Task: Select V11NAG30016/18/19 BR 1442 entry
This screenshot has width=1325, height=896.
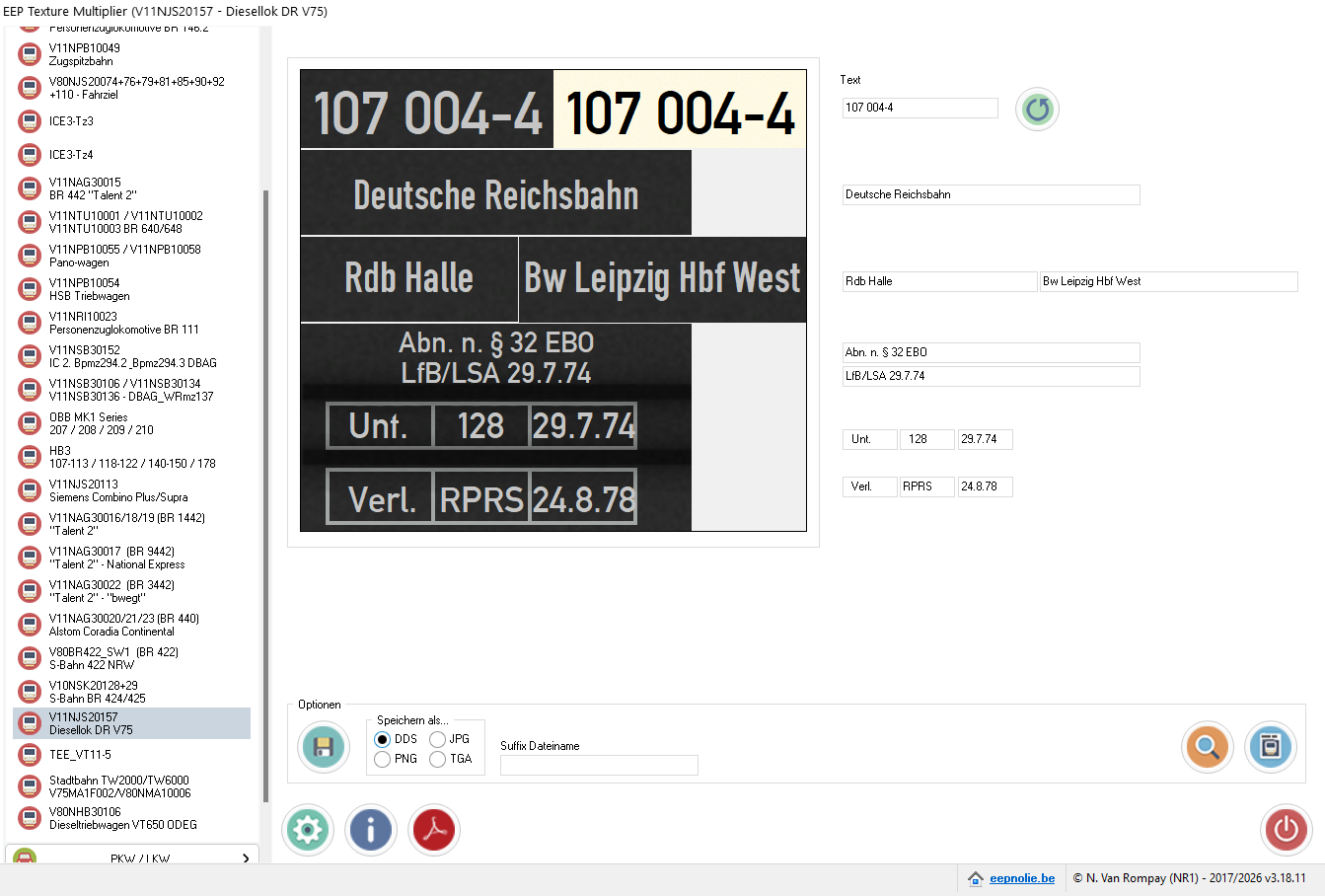Action: [131, 524]
